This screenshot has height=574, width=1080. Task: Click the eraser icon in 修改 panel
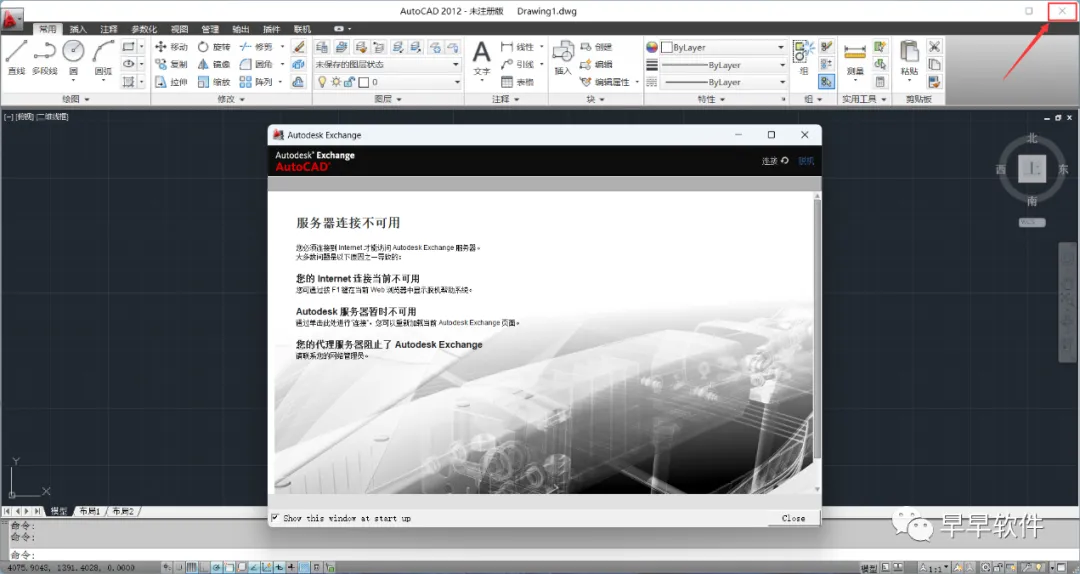pyautogui.click(x=298, y=47)
